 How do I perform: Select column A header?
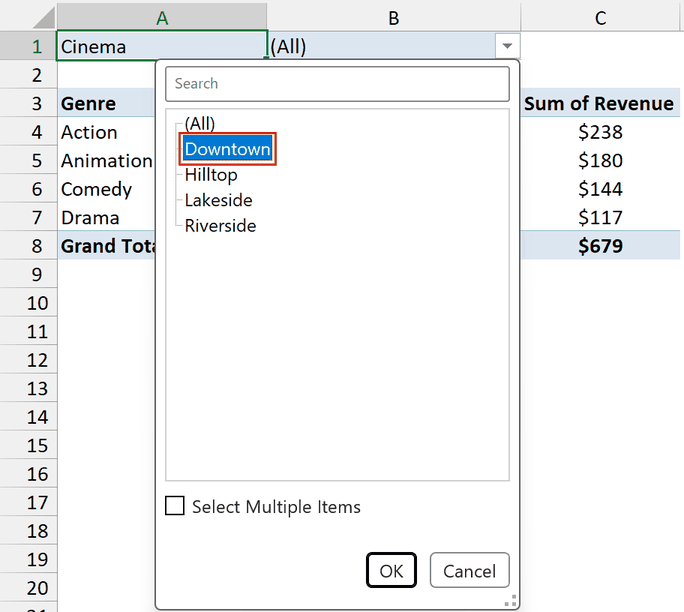click(x=162, y=17)
